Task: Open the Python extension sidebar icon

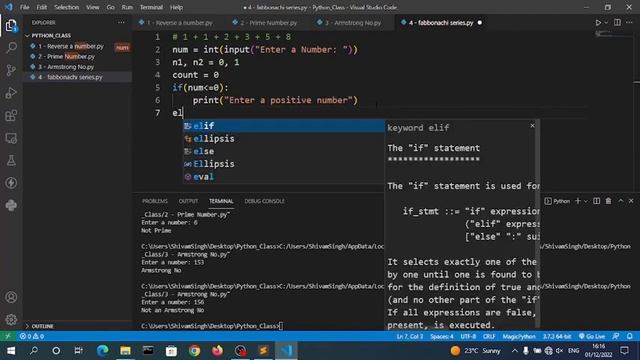Action: point(11,205)
